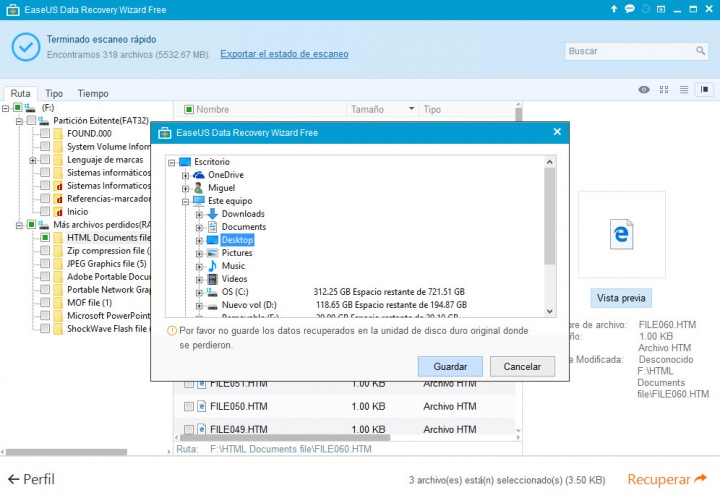Viewport: 720px width, 503px height.
Task: Click the search magnifier icon
Action: pos(700,51)
